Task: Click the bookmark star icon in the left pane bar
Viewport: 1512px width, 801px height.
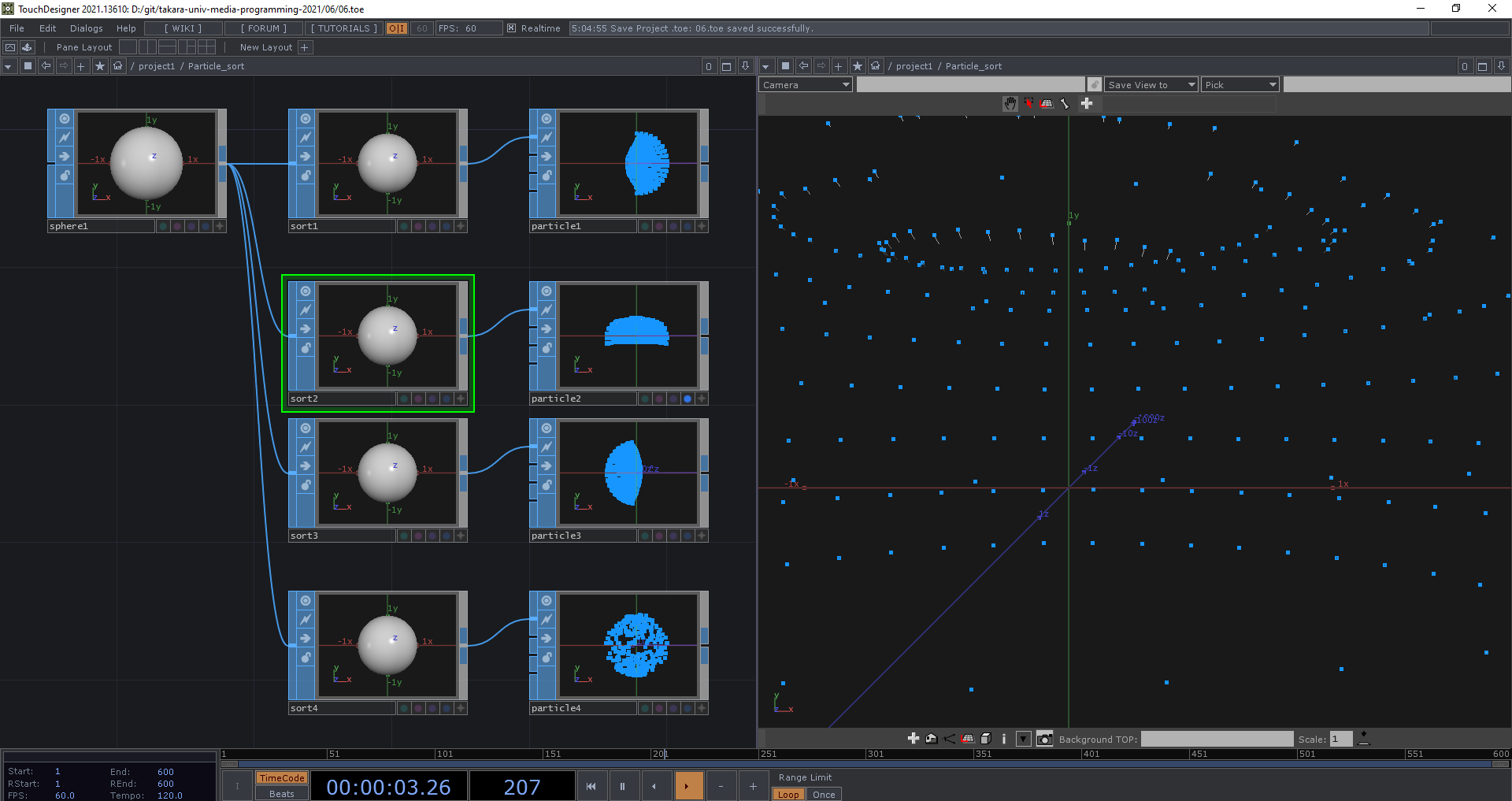Action: click(99, 66)
